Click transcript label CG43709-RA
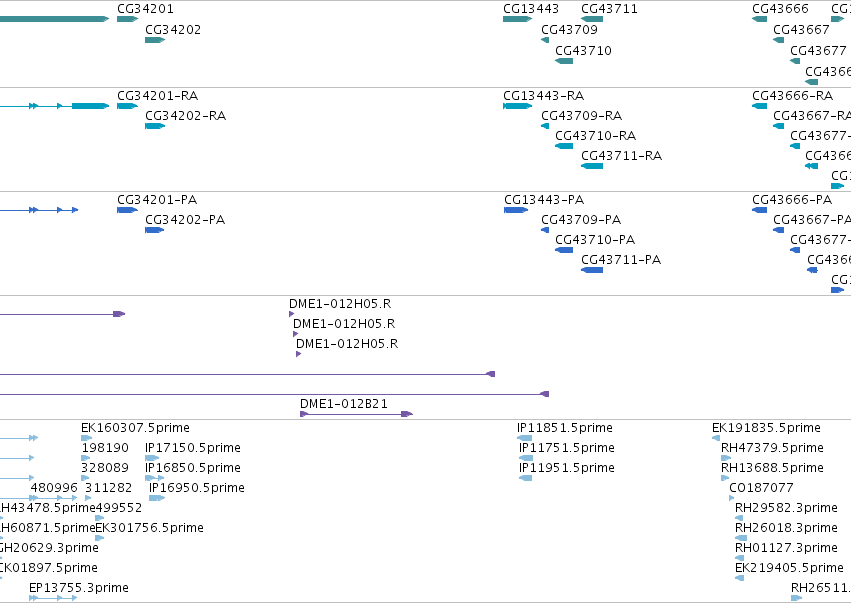 (582, 116)
